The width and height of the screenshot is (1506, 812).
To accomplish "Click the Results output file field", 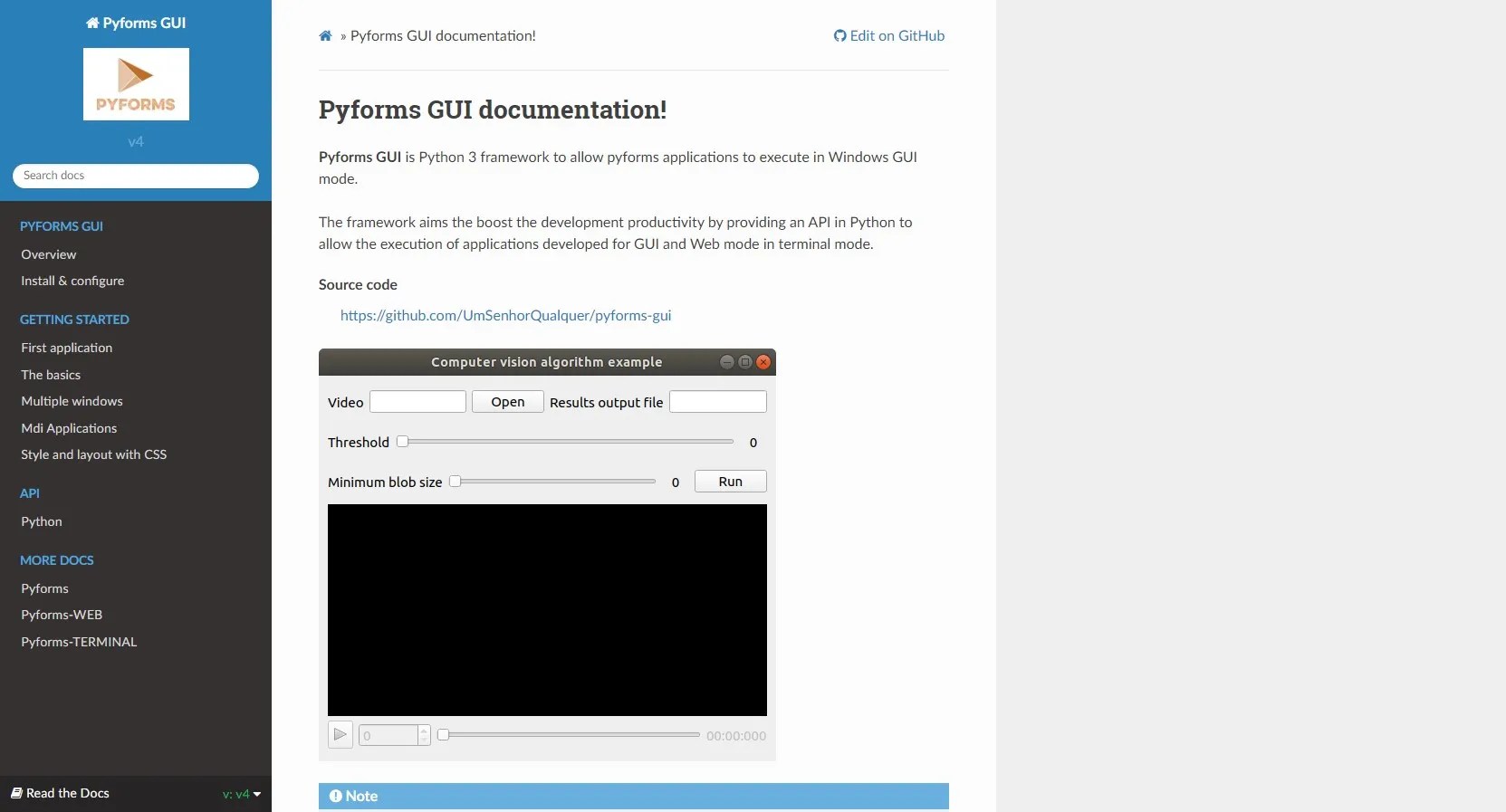I will click(718, 402).
